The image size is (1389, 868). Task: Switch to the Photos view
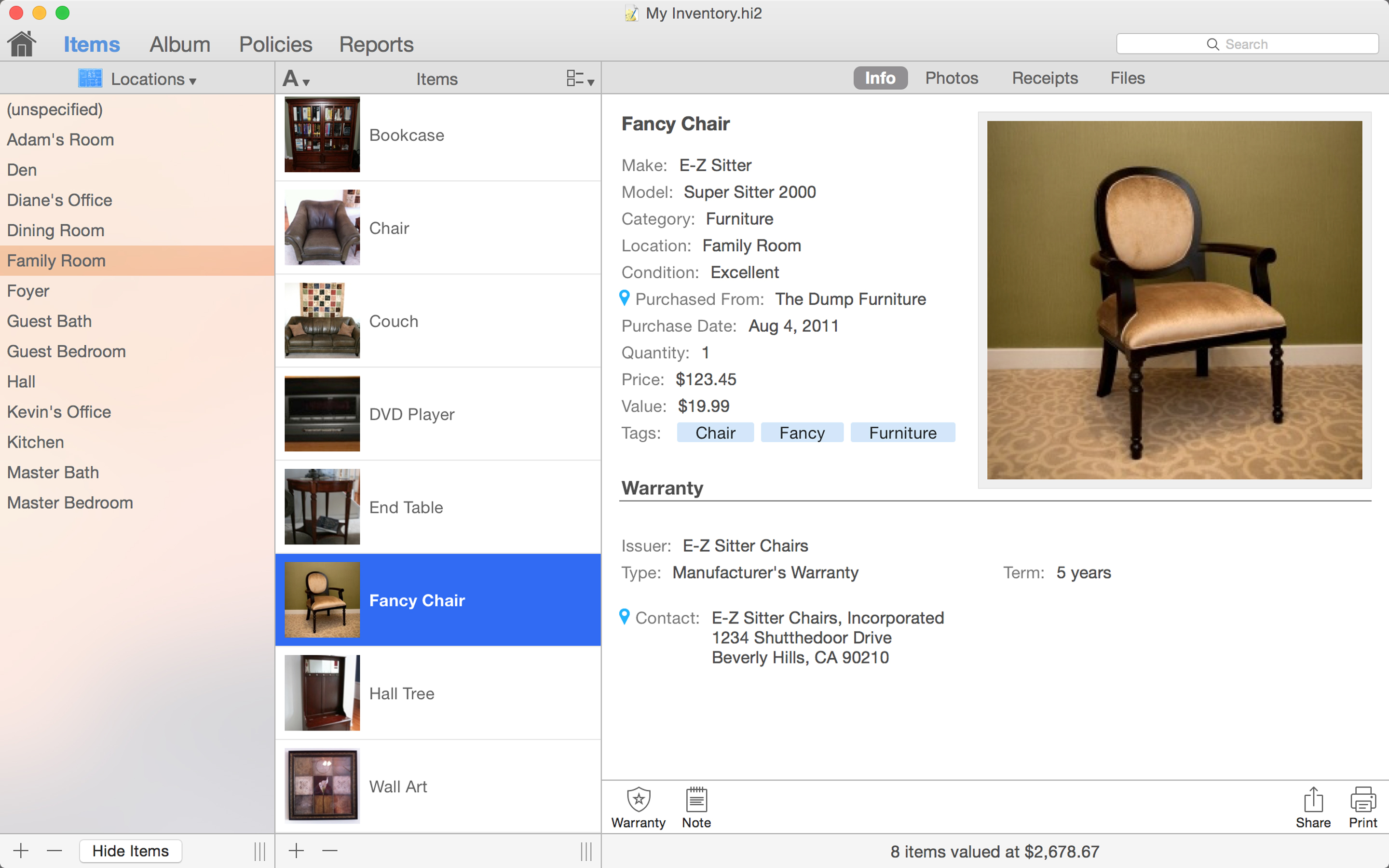[x=951, y=78]
